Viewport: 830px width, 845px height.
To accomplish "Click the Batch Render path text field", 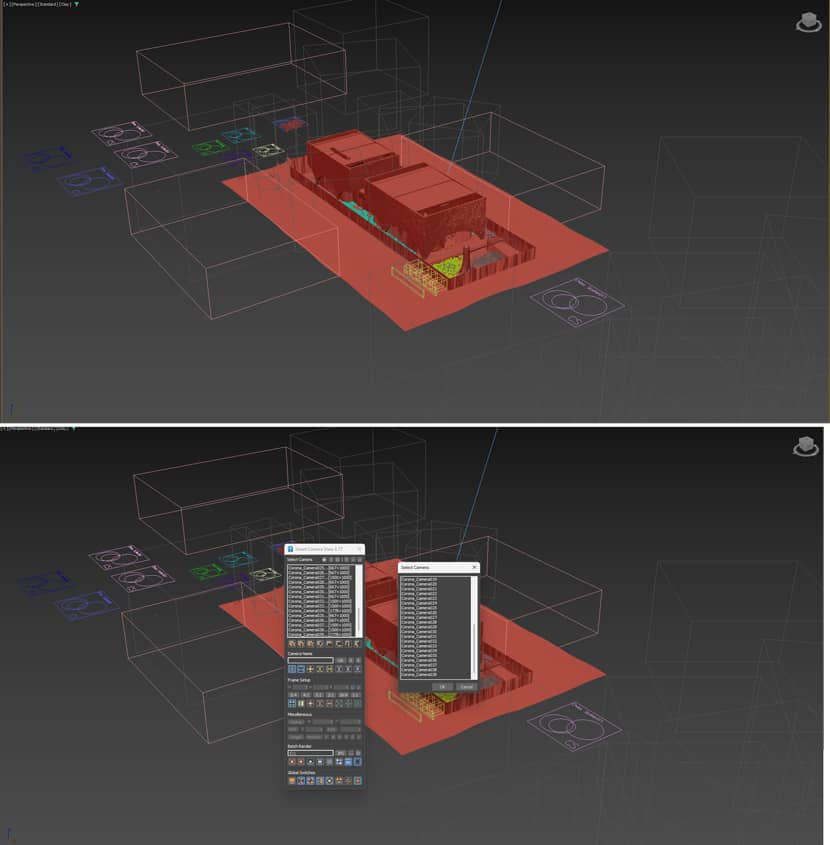I will [311, 753].
